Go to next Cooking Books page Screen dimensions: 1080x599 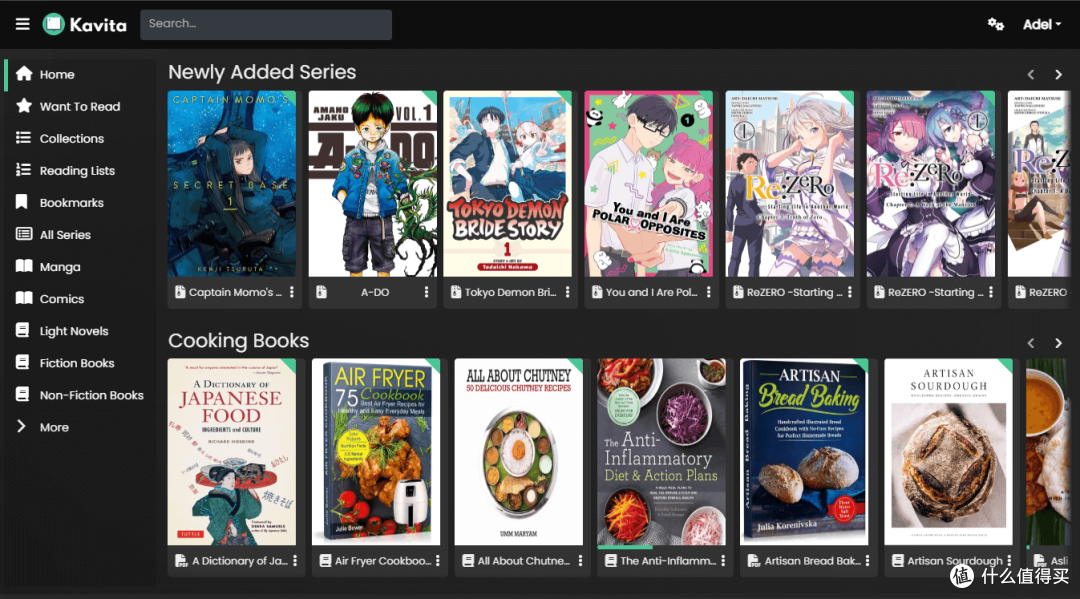(x=1059, y=343)
